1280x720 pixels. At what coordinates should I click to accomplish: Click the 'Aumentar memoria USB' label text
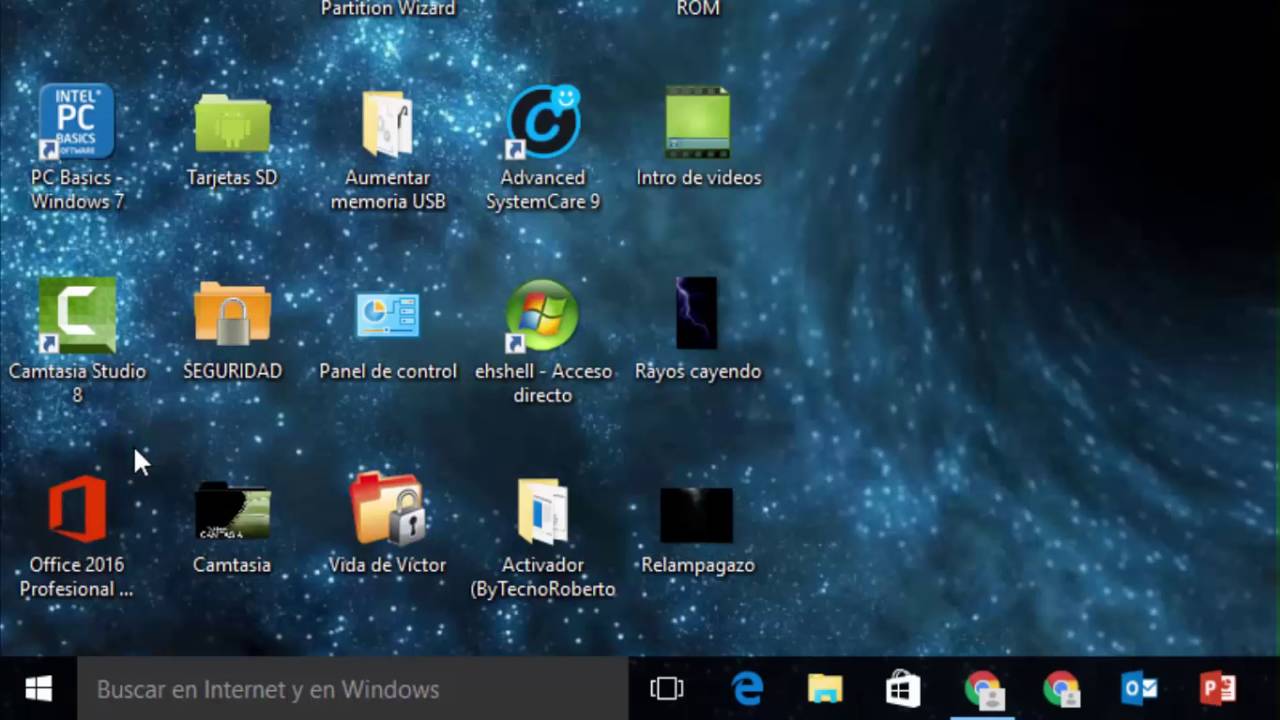tap(388, 190)
